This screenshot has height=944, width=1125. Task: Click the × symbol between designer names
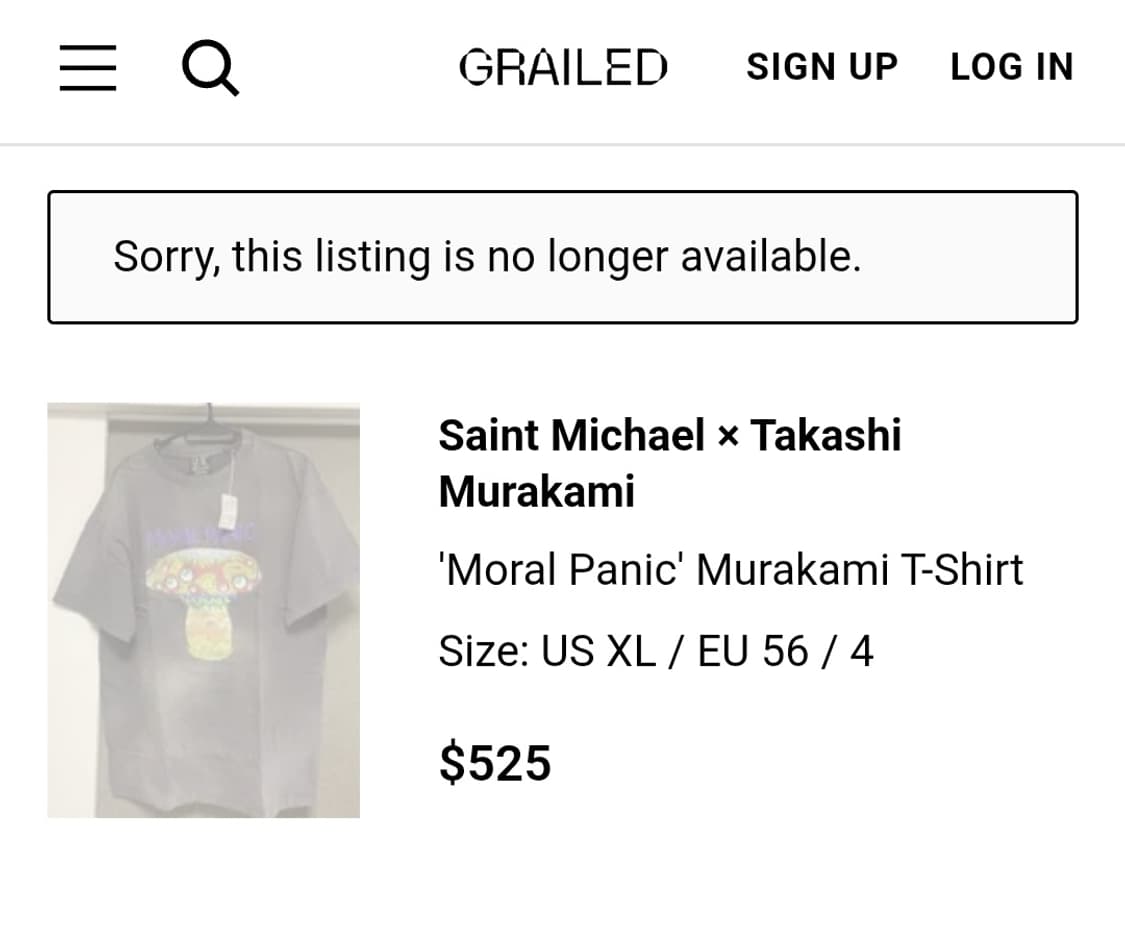(x=727, y=437)
